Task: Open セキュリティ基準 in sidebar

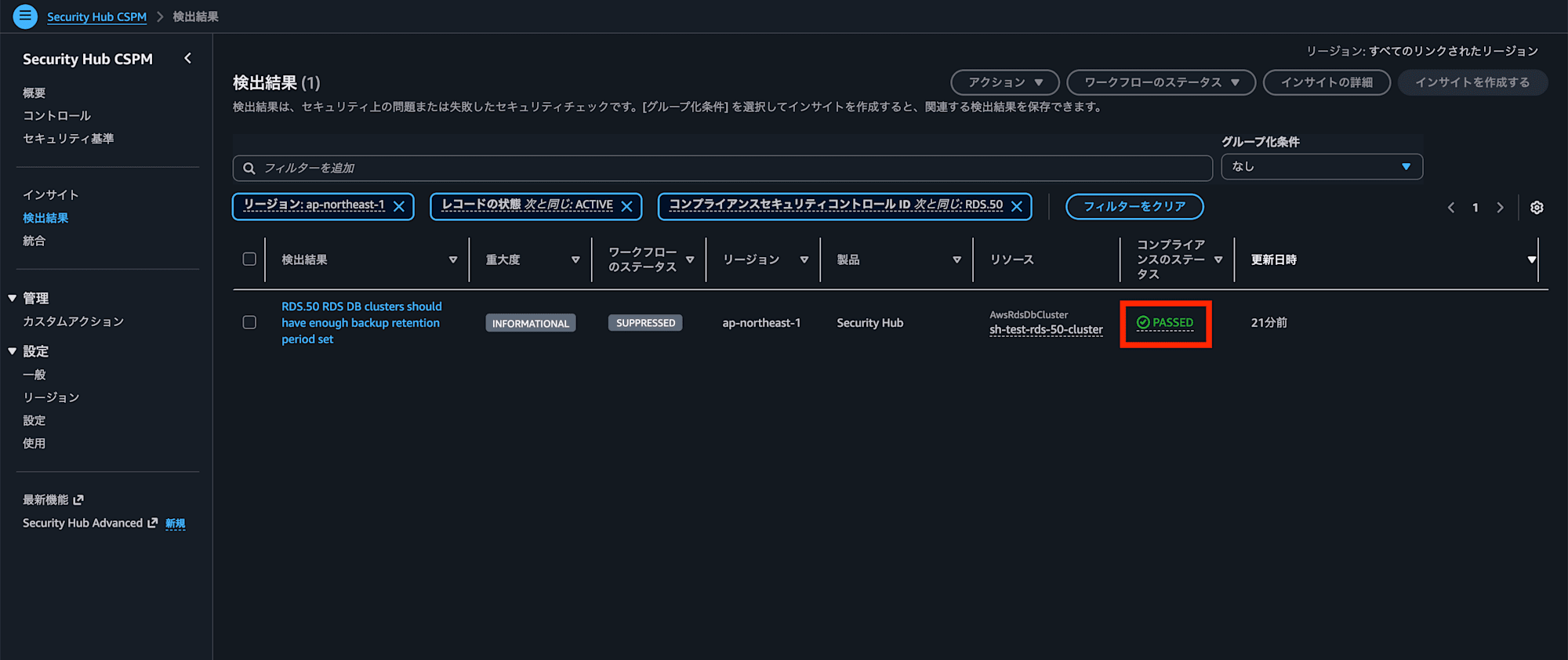Action: [x=68, y=138]
